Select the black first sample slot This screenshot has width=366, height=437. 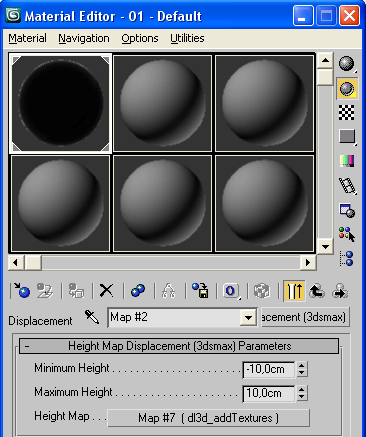point(61,103)
